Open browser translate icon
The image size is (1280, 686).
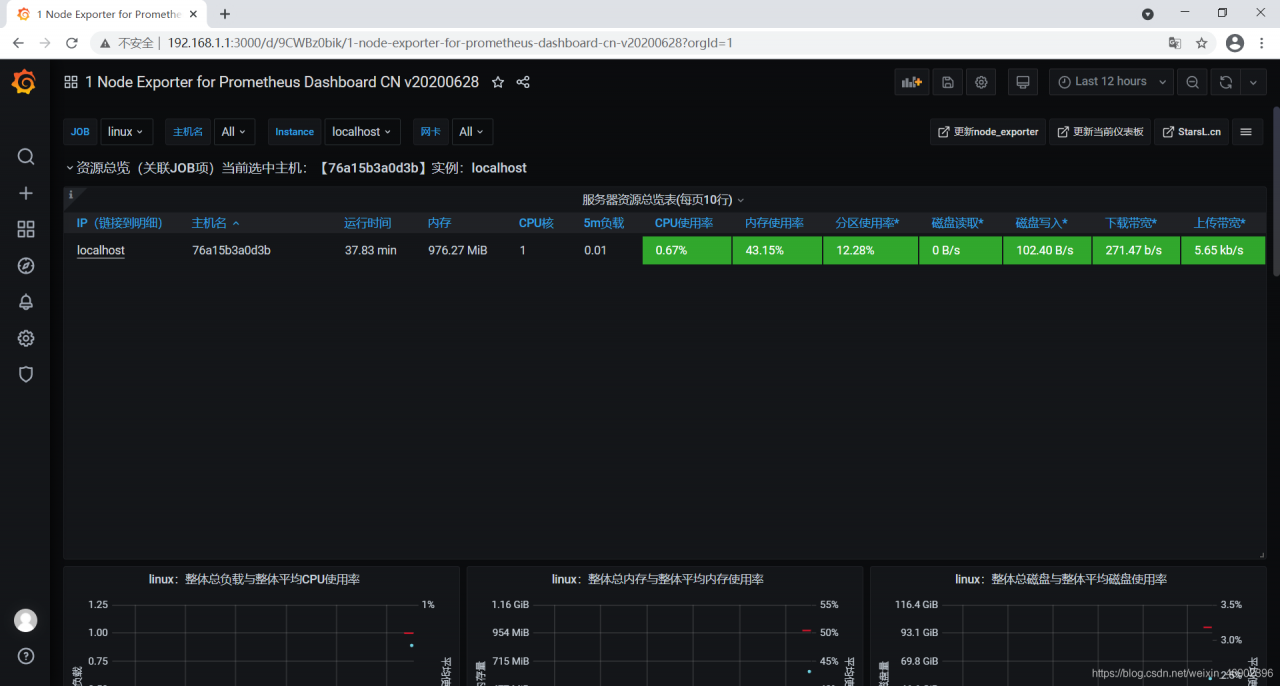(x=1175, y=43)
